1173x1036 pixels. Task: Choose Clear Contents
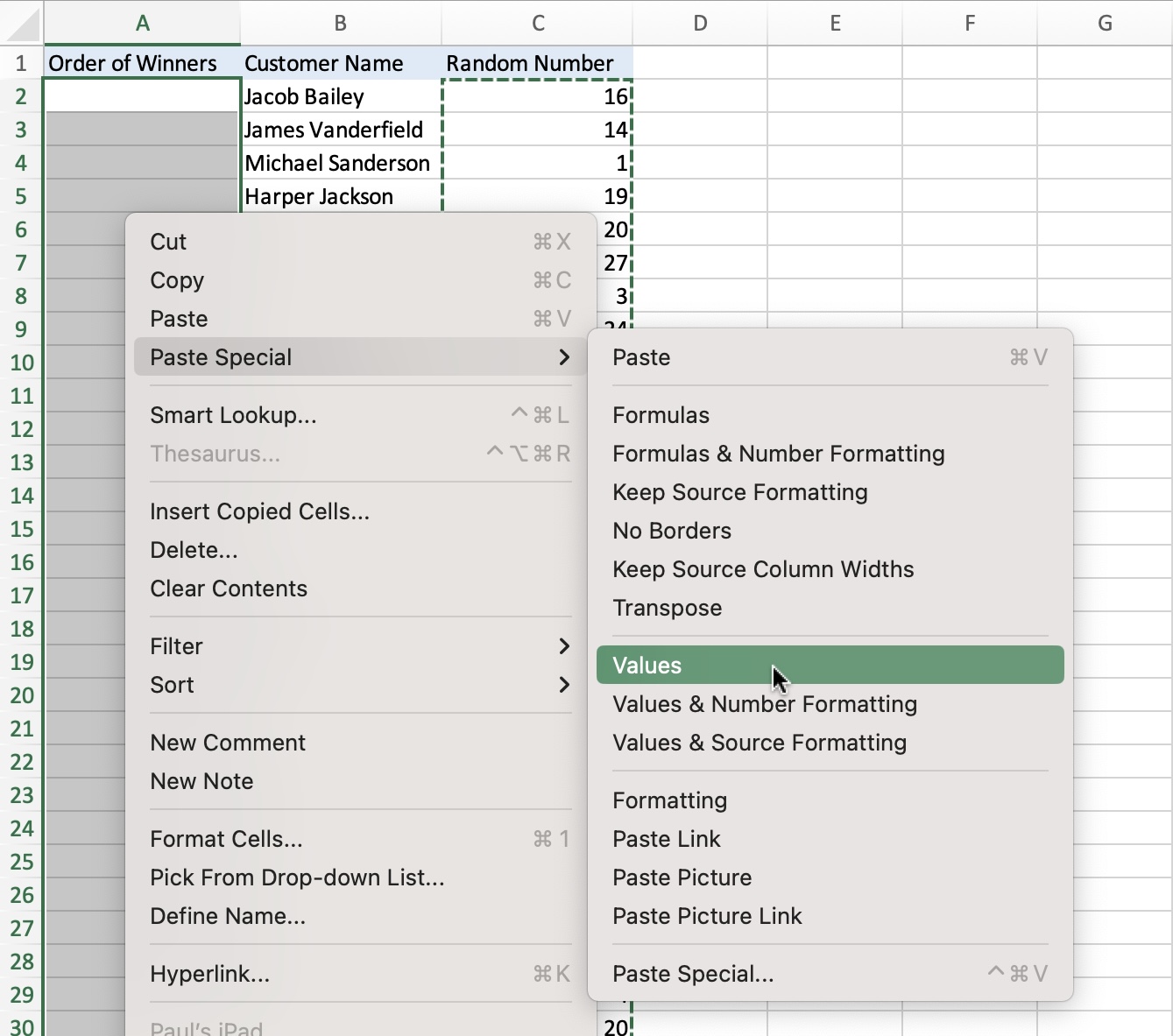(360, 588)
